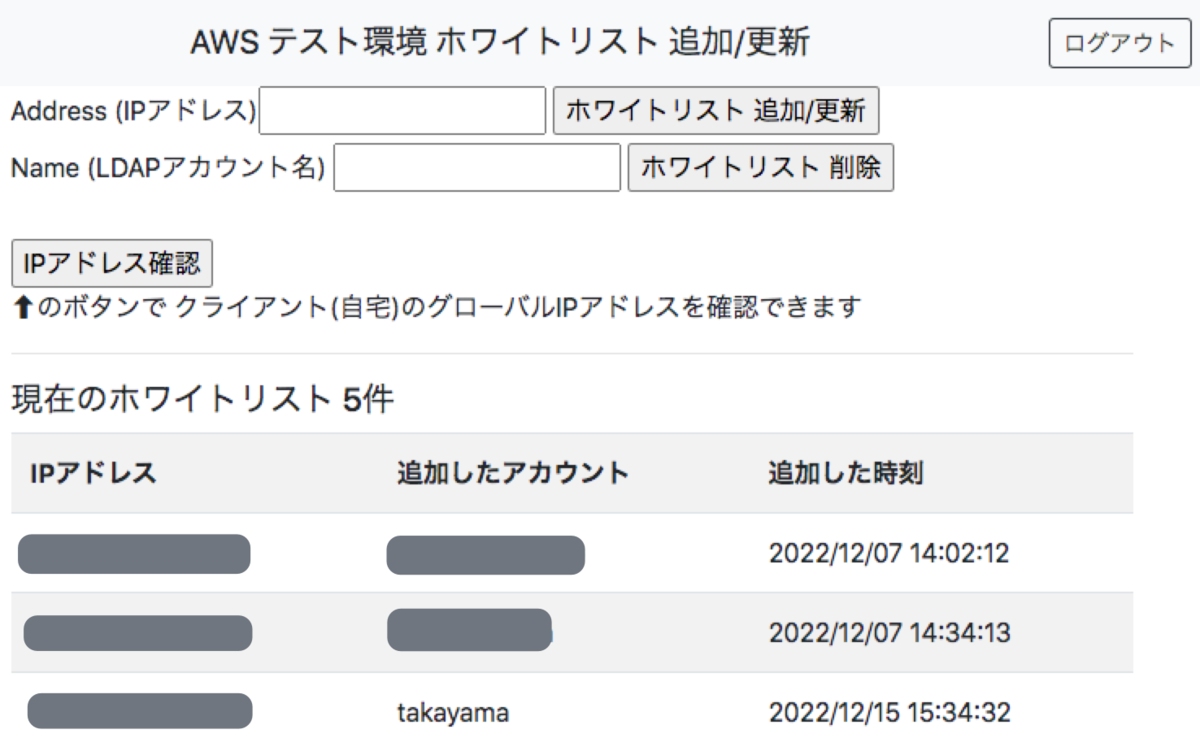Click the 現在のホワイトリスト 5件 heading
The height and width of the screenshot is (751, 1200).
click(x=203, y=400)
